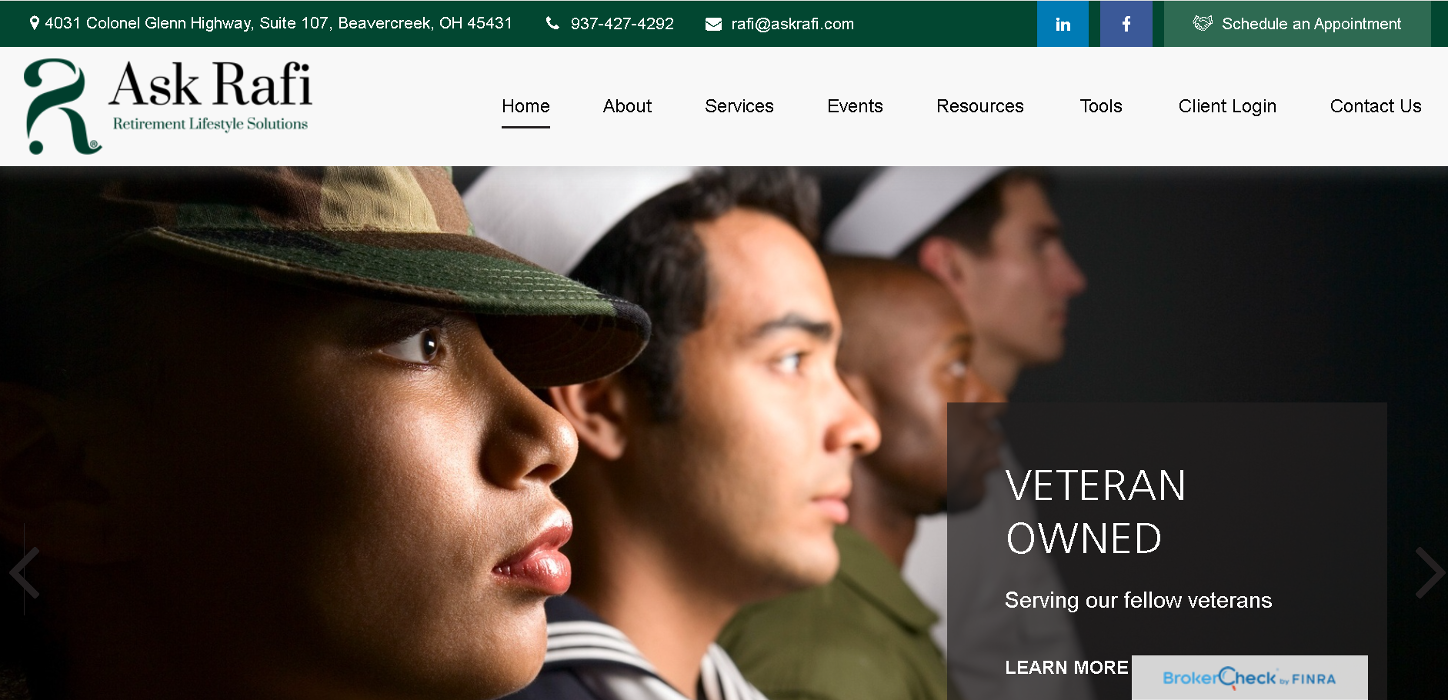Open the Contact Us page

(1375, 106)
